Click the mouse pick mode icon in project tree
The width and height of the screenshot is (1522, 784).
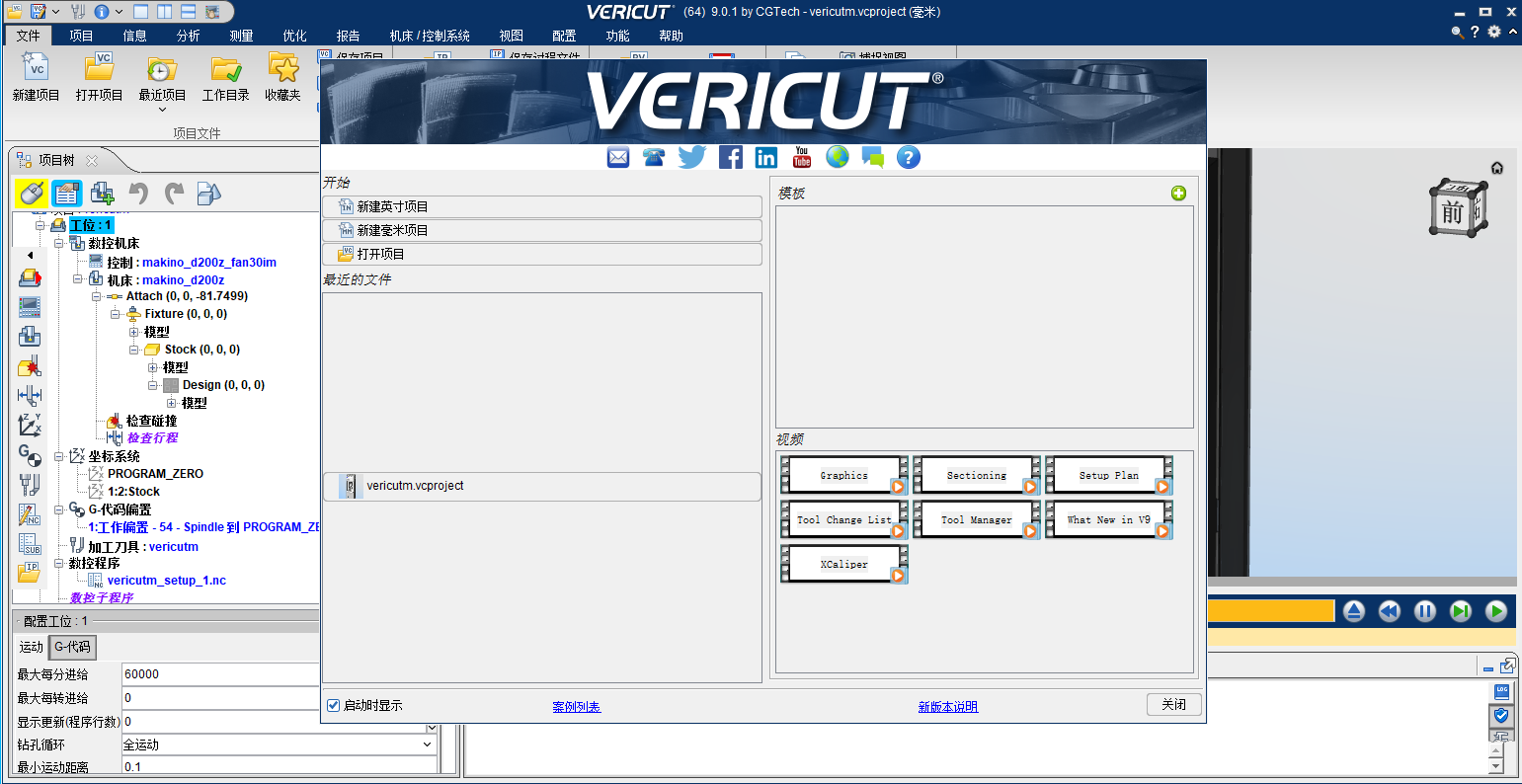[31, 193]
